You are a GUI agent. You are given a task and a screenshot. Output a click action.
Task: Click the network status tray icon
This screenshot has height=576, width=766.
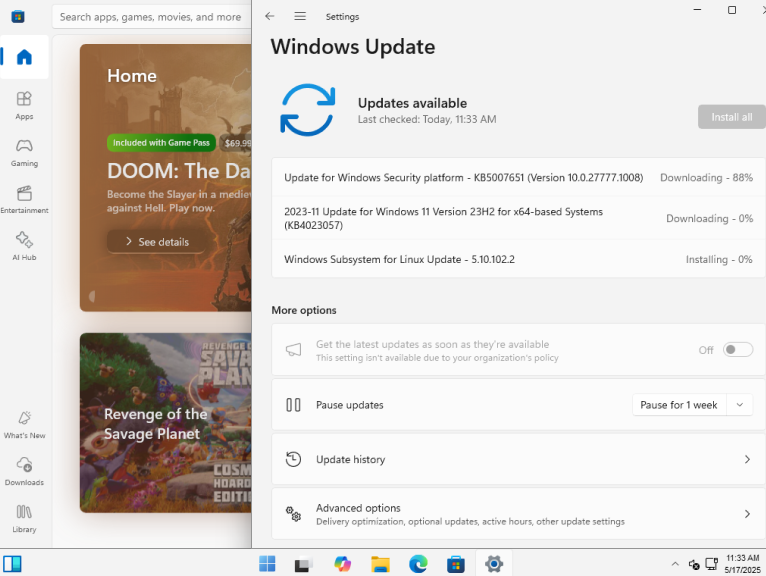[x=712, y=564]
